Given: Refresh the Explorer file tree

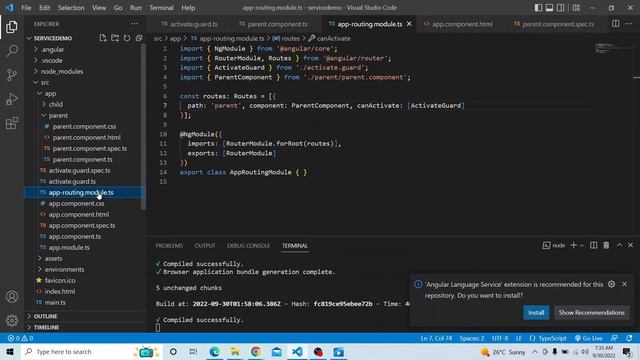Looking at the screenshot, I should pos(127,38).
